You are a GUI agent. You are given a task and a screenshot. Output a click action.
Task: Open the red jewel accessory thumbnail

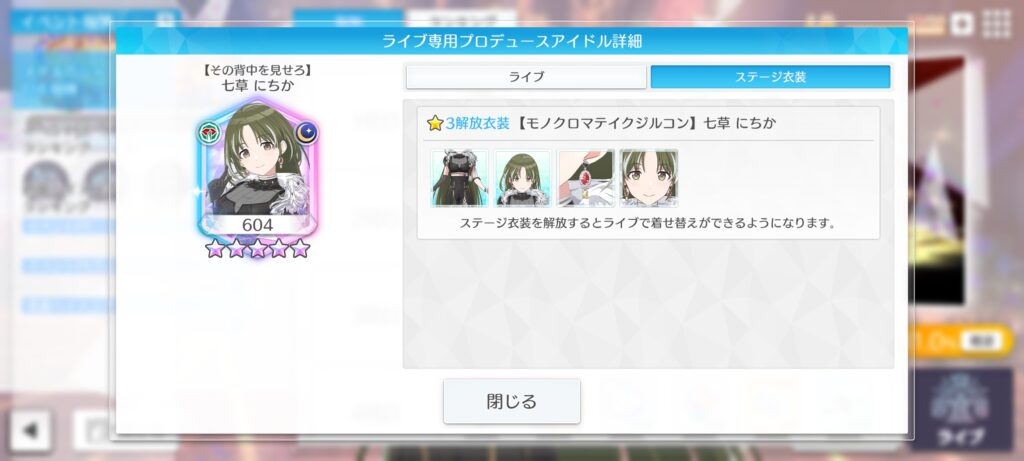(x=586, y=178)
